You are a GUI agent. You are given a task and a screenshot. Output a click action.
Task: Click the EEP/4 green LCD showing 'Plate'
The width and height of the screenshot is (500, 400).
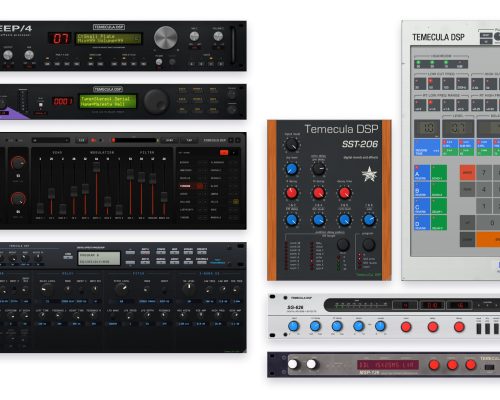pos(109,38)
